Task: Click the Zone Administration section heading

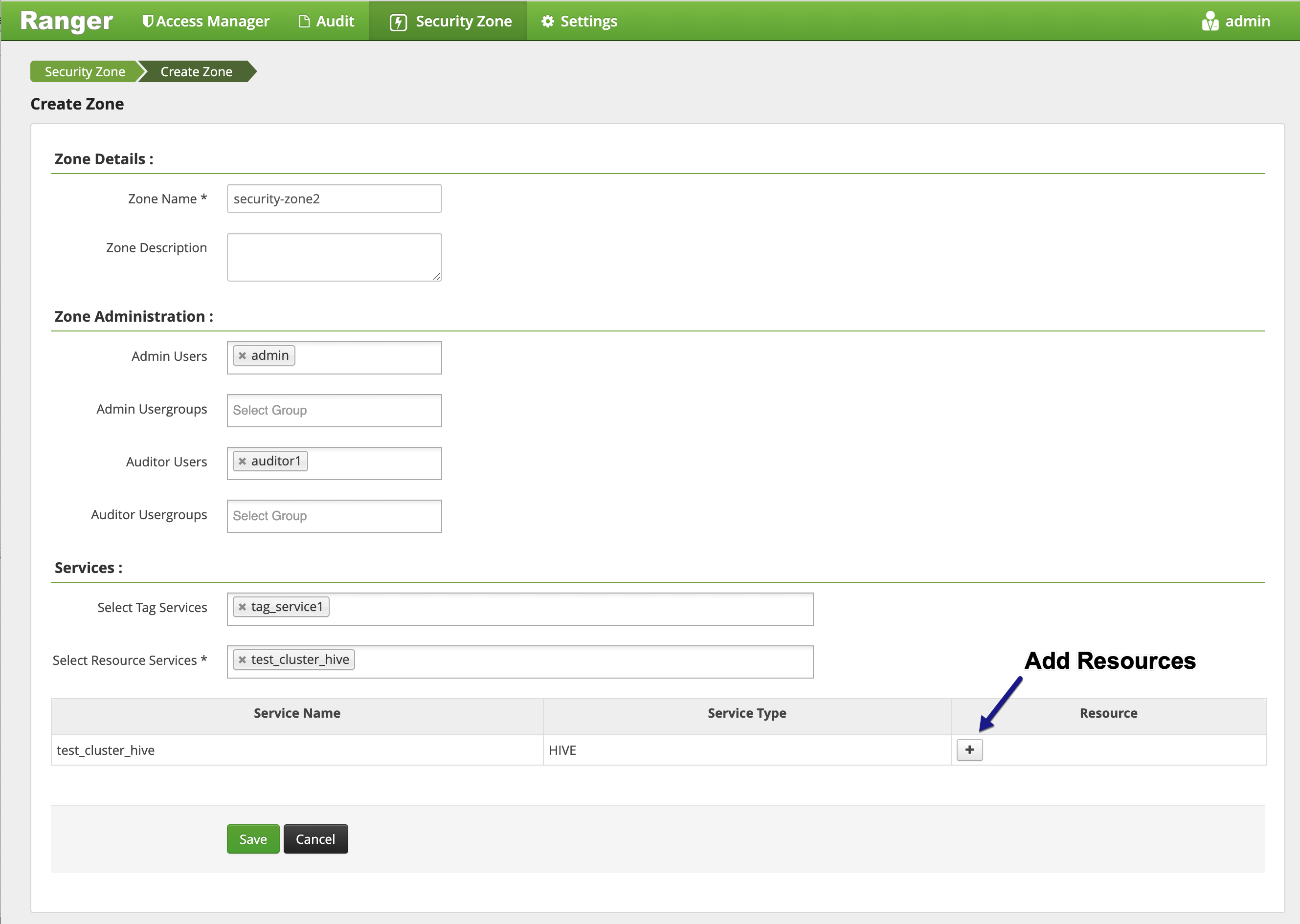Action: (x=134, y=316)
